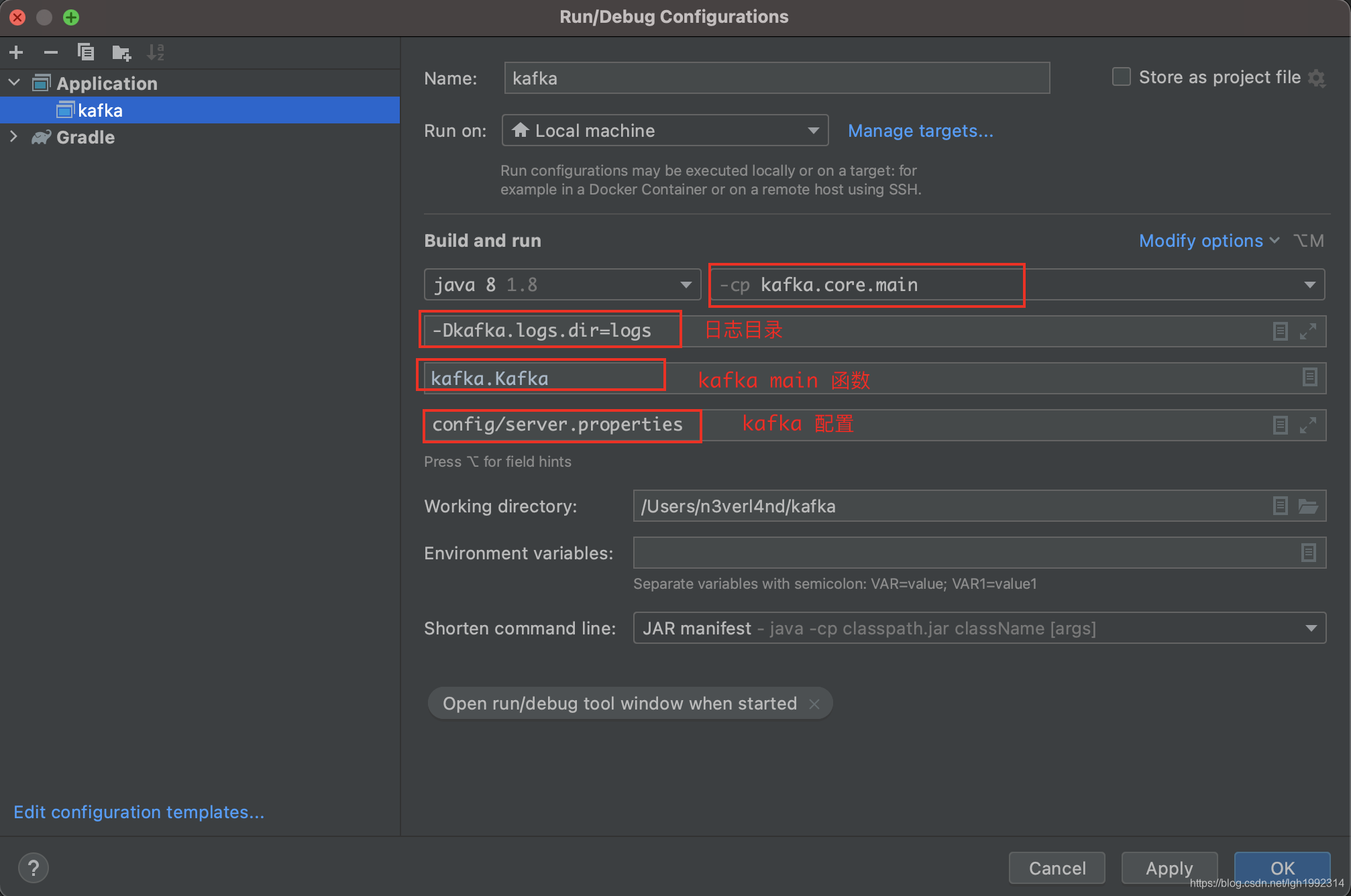Copy the selected configuration

[x=86, y=52]
